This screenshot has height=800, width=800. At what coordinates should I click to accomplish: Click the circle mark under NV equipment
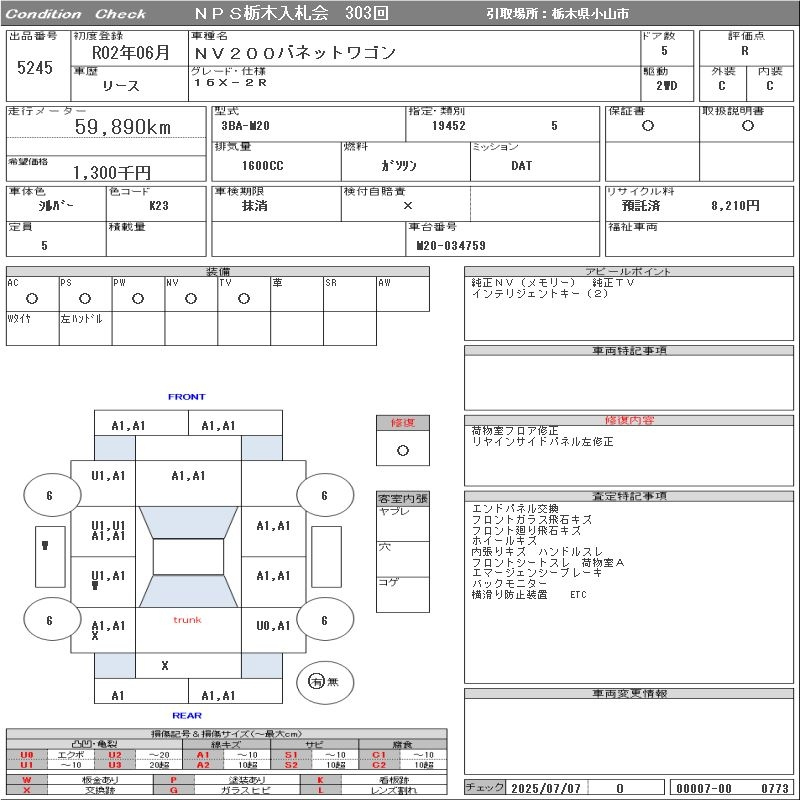click(191, 298)
